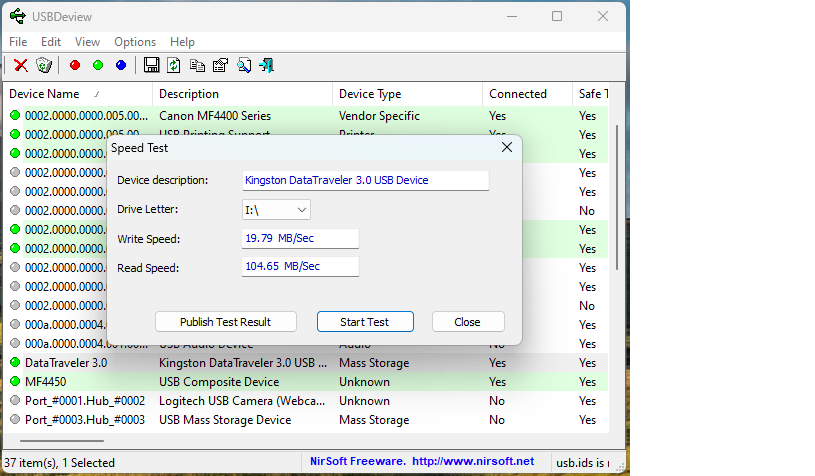Click gray icon of Port_#0001.Hub_#0002 row

point(15,401)
